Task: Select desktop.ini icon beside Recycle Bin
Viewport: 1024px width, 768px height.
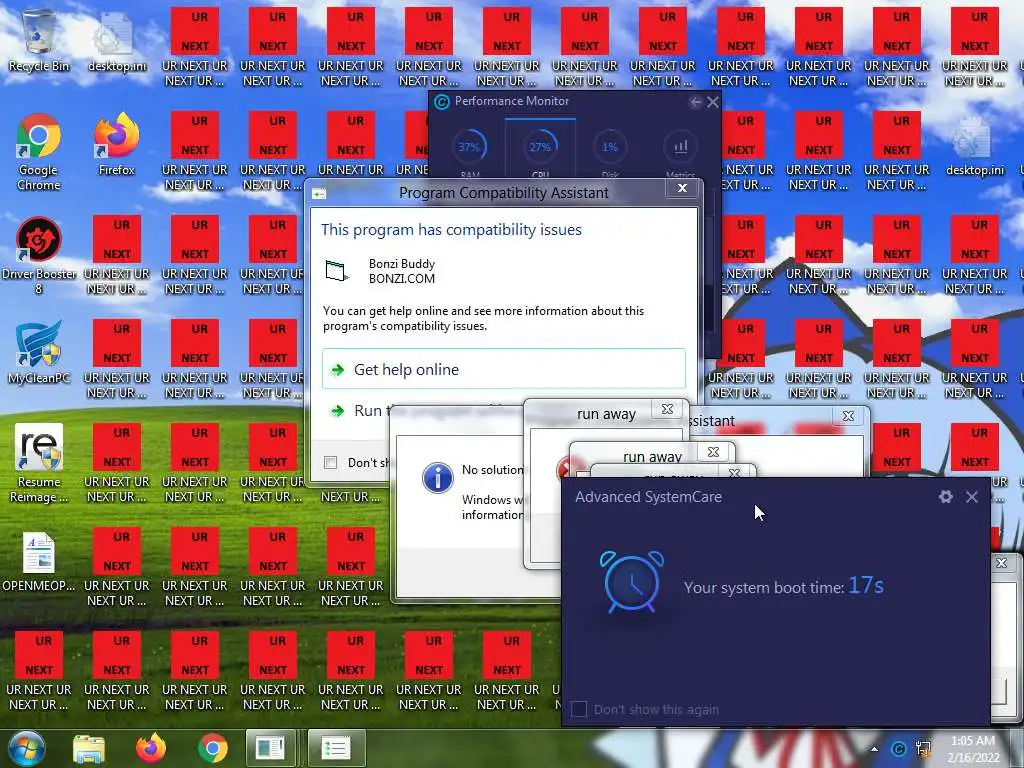Action: [x=117, y=40]
